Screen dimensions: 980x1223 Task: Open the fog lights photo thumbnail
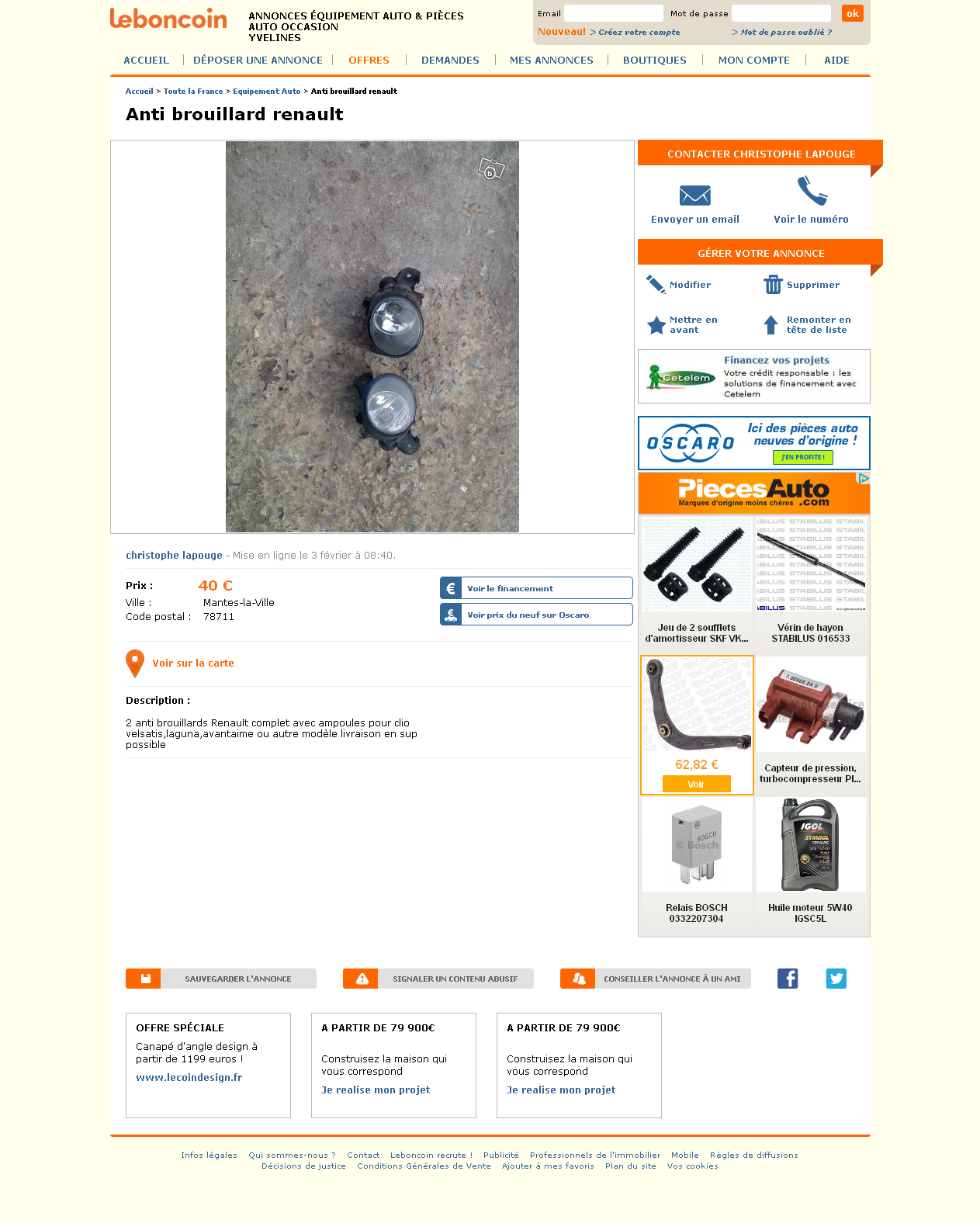coord(372,337)
